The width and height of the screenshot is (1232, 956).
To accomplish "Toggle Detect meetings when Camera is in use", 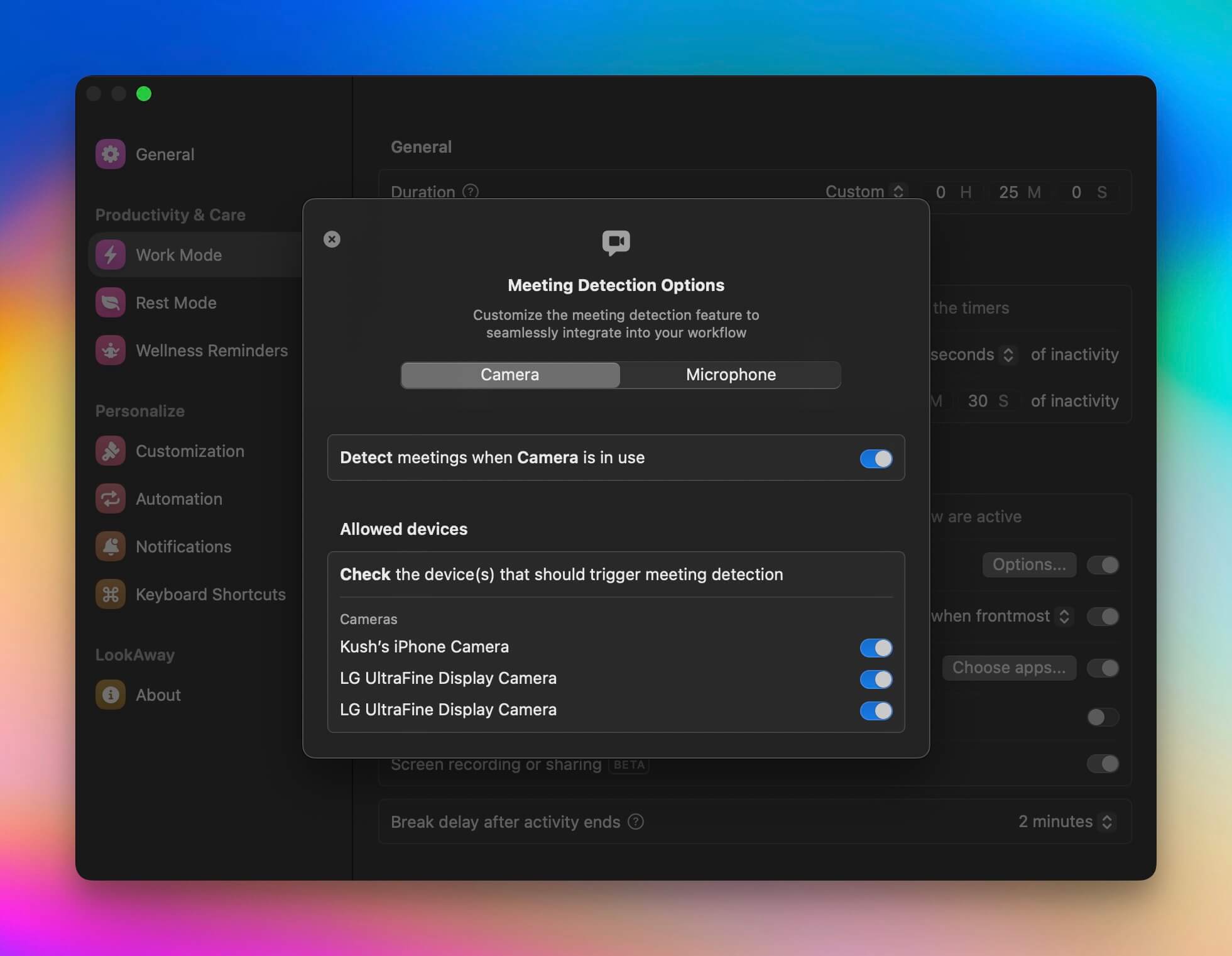I will 874,457.
